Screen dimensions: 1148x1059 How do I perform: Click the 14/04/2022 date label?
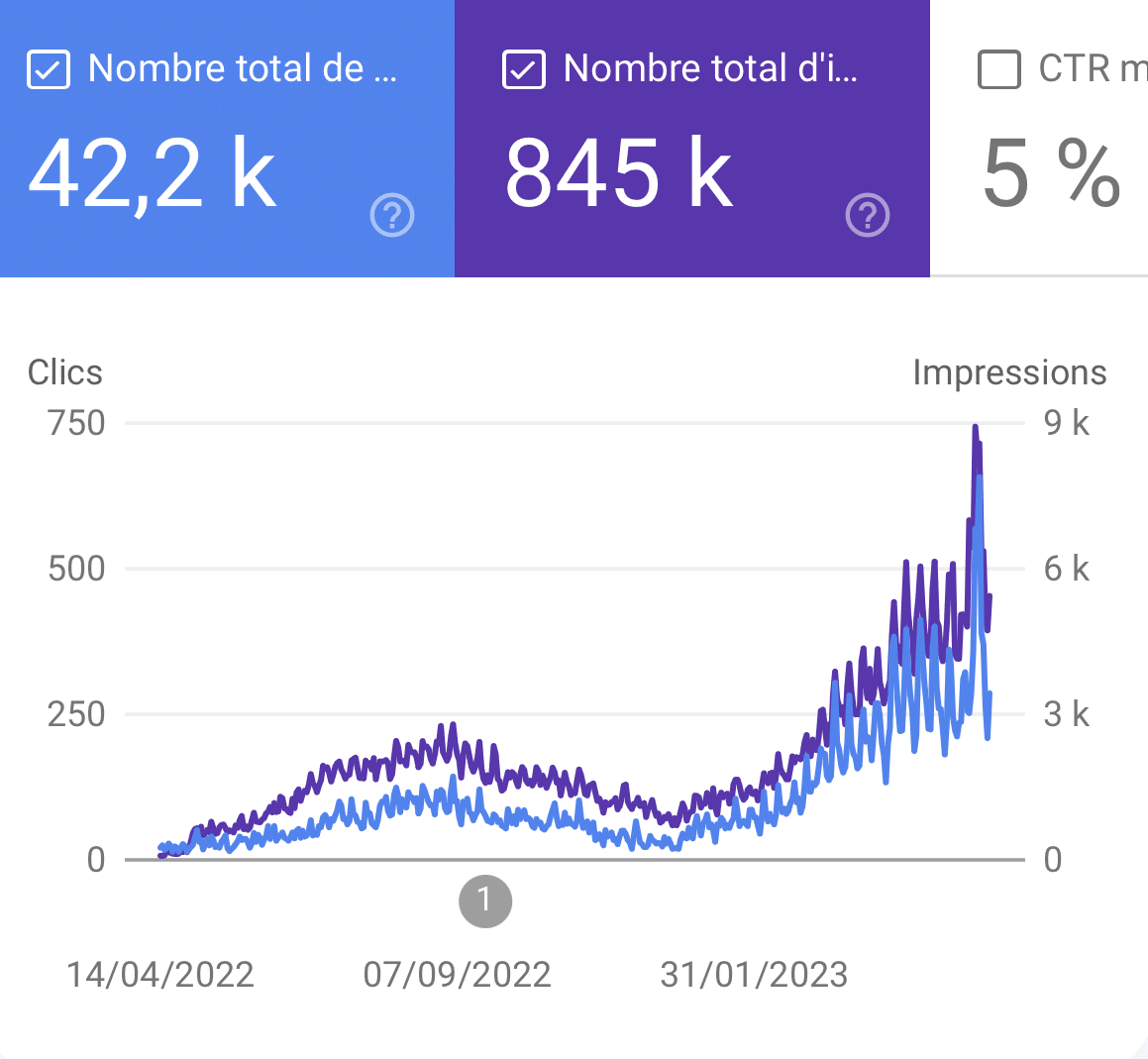pyautogui.click(x=160, y=975)
